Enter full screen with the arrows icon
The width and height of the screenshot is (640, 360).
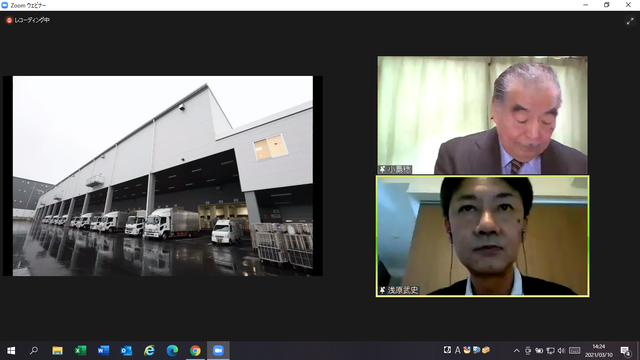(630, 21)
